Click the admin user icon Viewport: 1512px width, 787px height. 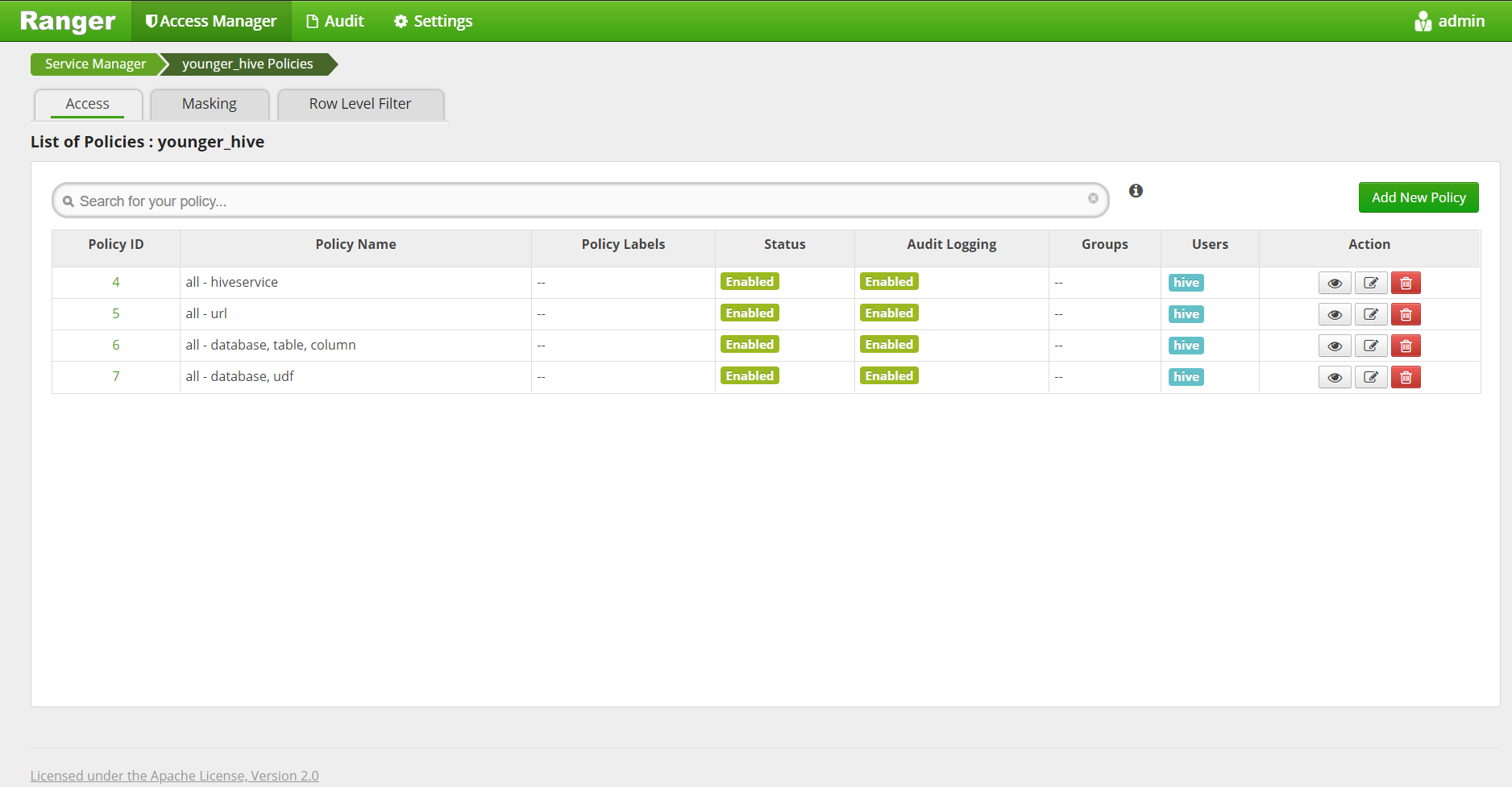click(x=1423, y=21)
